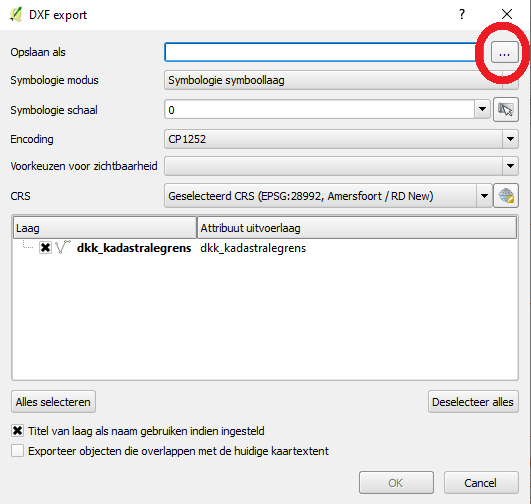
Task: Click the line geometry icon of dkk_kadastralegrens
Action: point(63,247)
